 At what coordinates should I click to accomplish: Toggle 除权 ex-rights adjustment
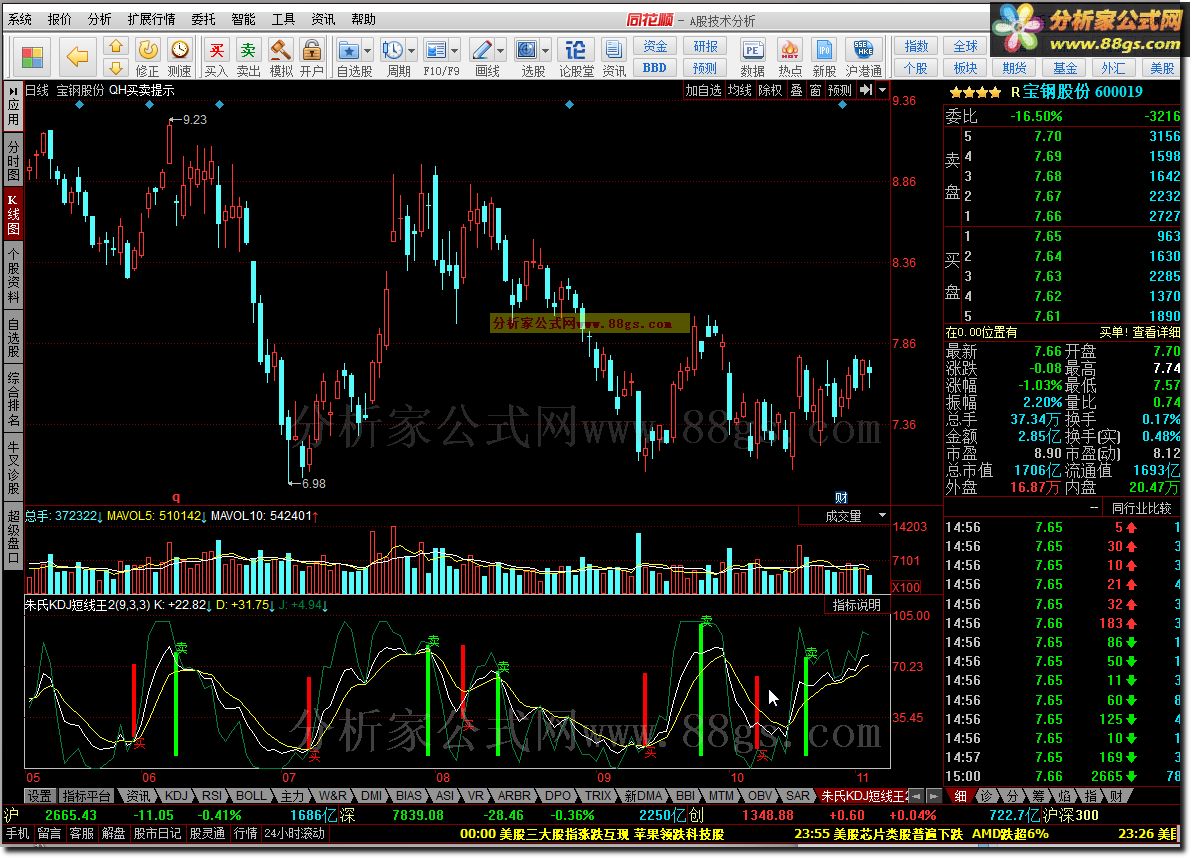pyautogui.click(x=770, y=90)
